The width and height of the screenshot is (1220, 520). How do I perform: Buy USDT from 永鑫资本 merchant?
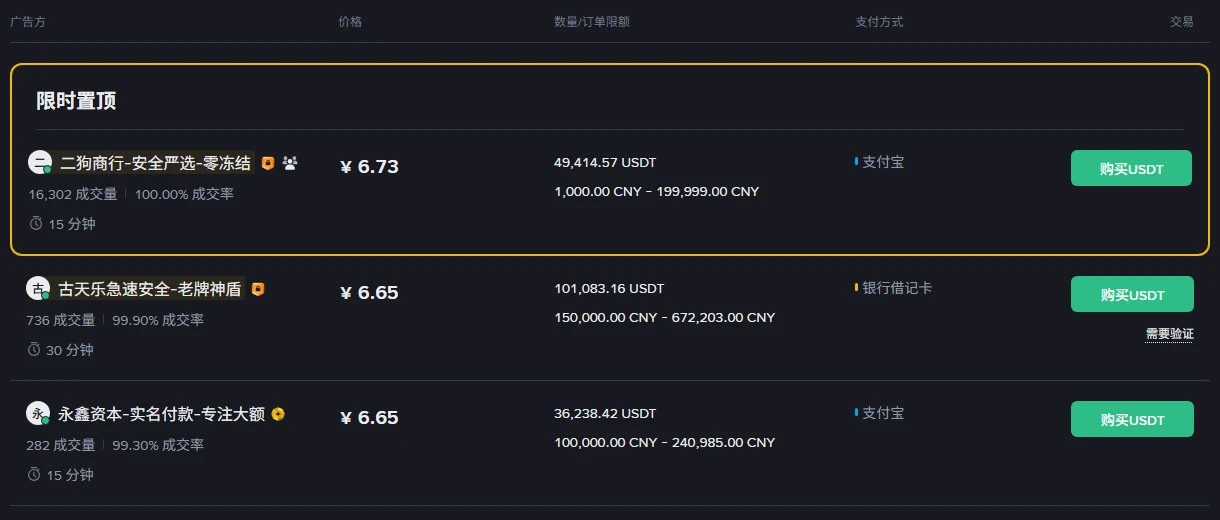1132,419
